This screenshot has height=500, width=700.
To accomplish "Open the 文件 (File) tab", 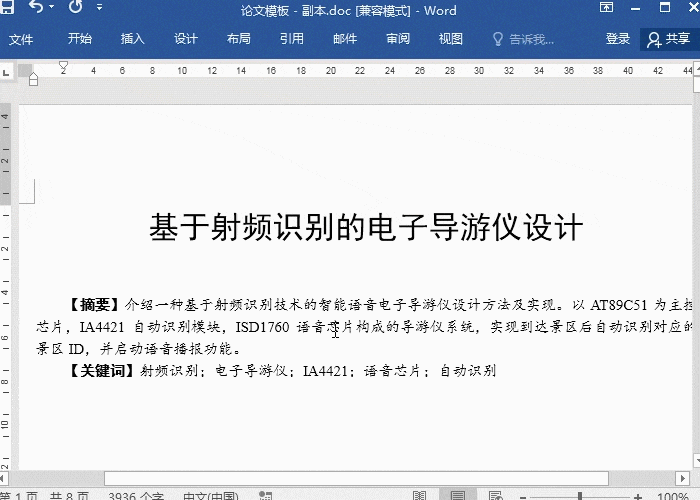I will coord(21,39).
